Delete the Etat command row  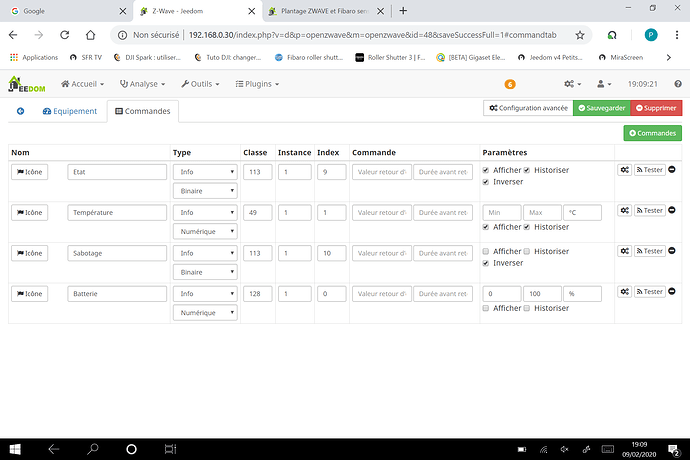[x=671, y=171]
